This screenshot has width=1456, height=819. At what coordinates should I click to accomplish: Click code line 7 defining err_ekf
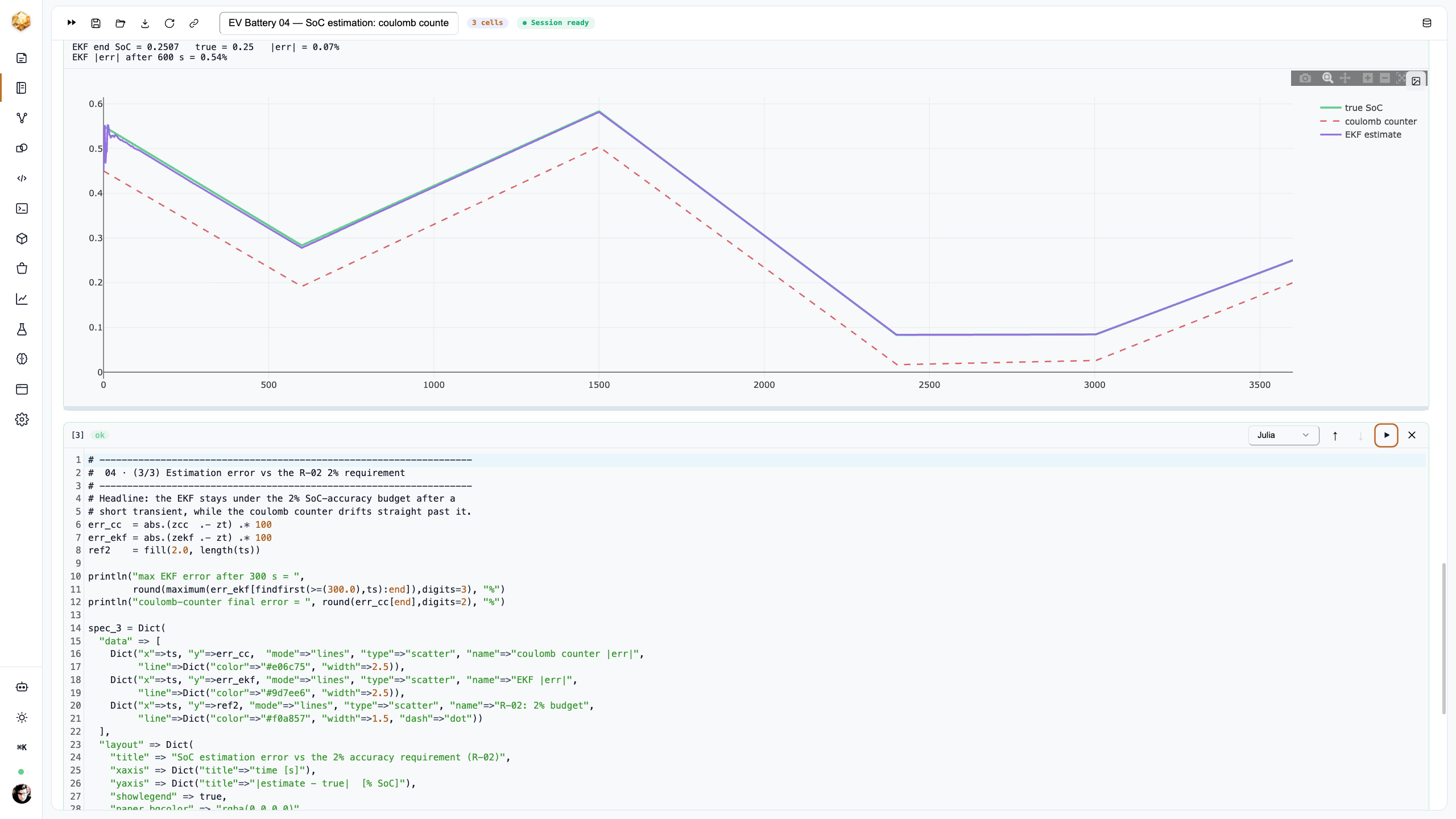pos(180,537)
